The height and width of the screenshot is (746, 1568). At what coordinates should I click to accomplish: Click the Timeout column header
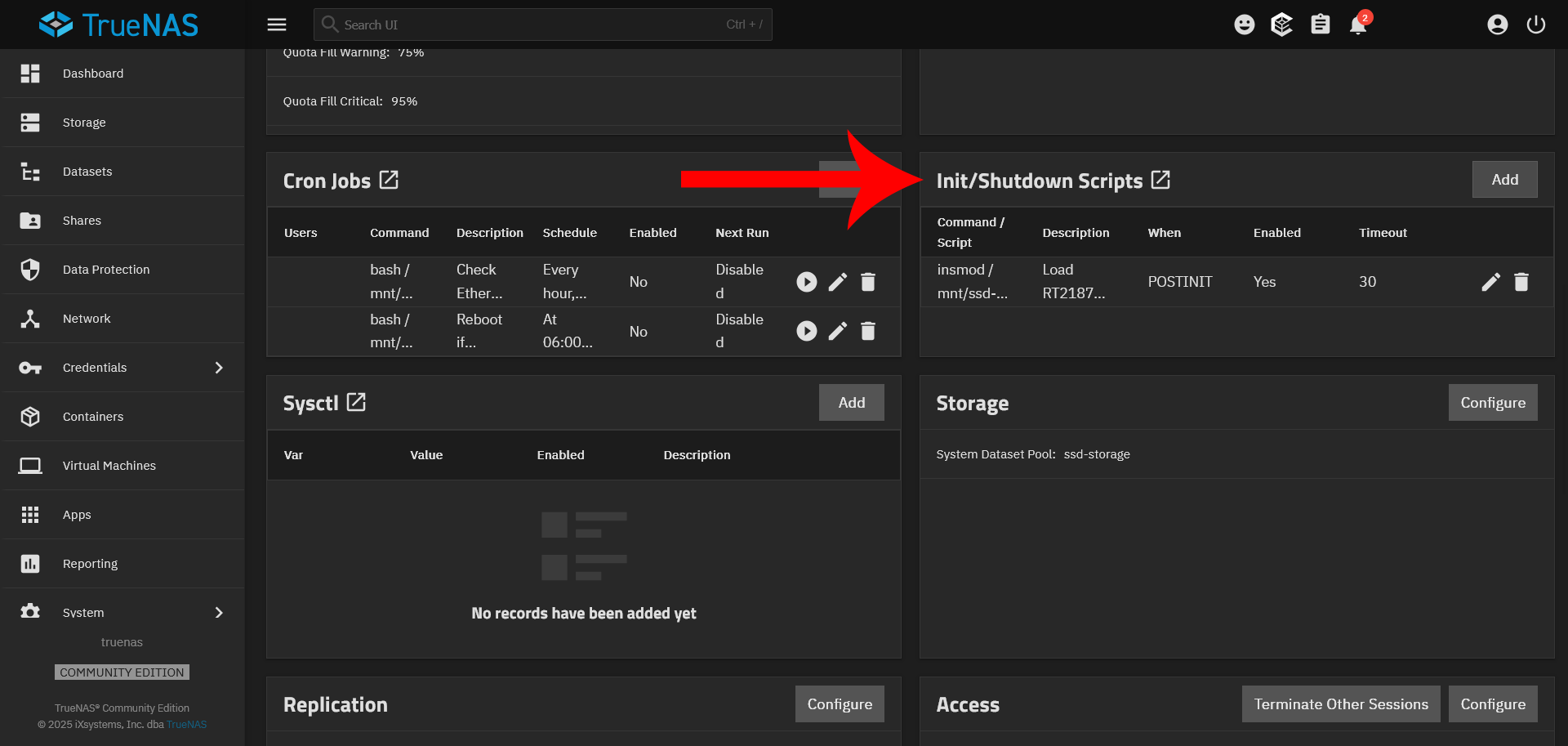[1383, 233]
